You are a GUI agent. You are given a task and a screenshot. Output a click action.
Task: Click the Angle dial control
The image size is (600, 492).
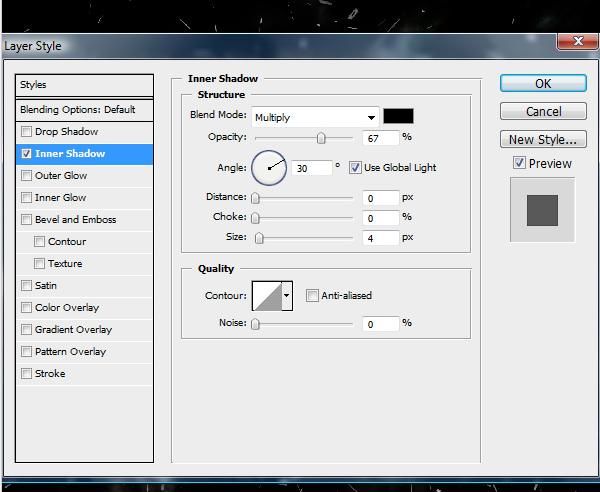[269, 168]
